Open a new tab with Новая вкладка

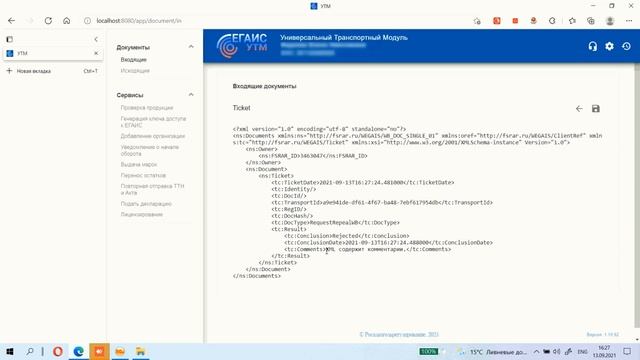52,71
